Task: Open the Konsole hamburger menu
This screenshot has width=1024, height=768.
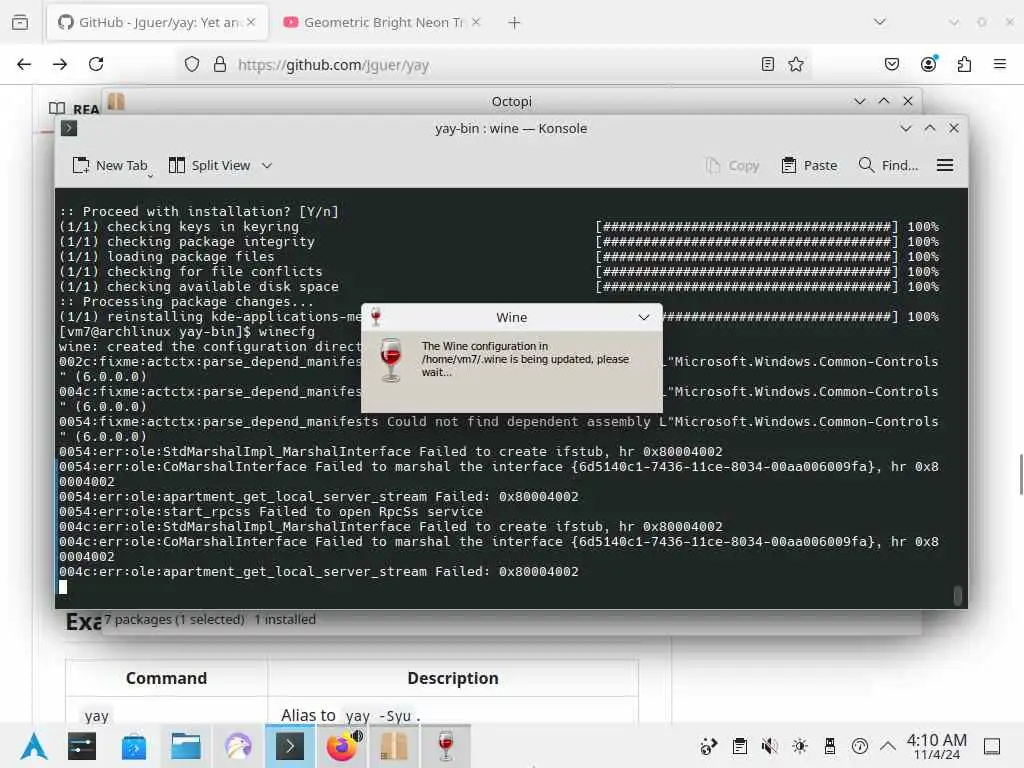Action: point(945,166)
